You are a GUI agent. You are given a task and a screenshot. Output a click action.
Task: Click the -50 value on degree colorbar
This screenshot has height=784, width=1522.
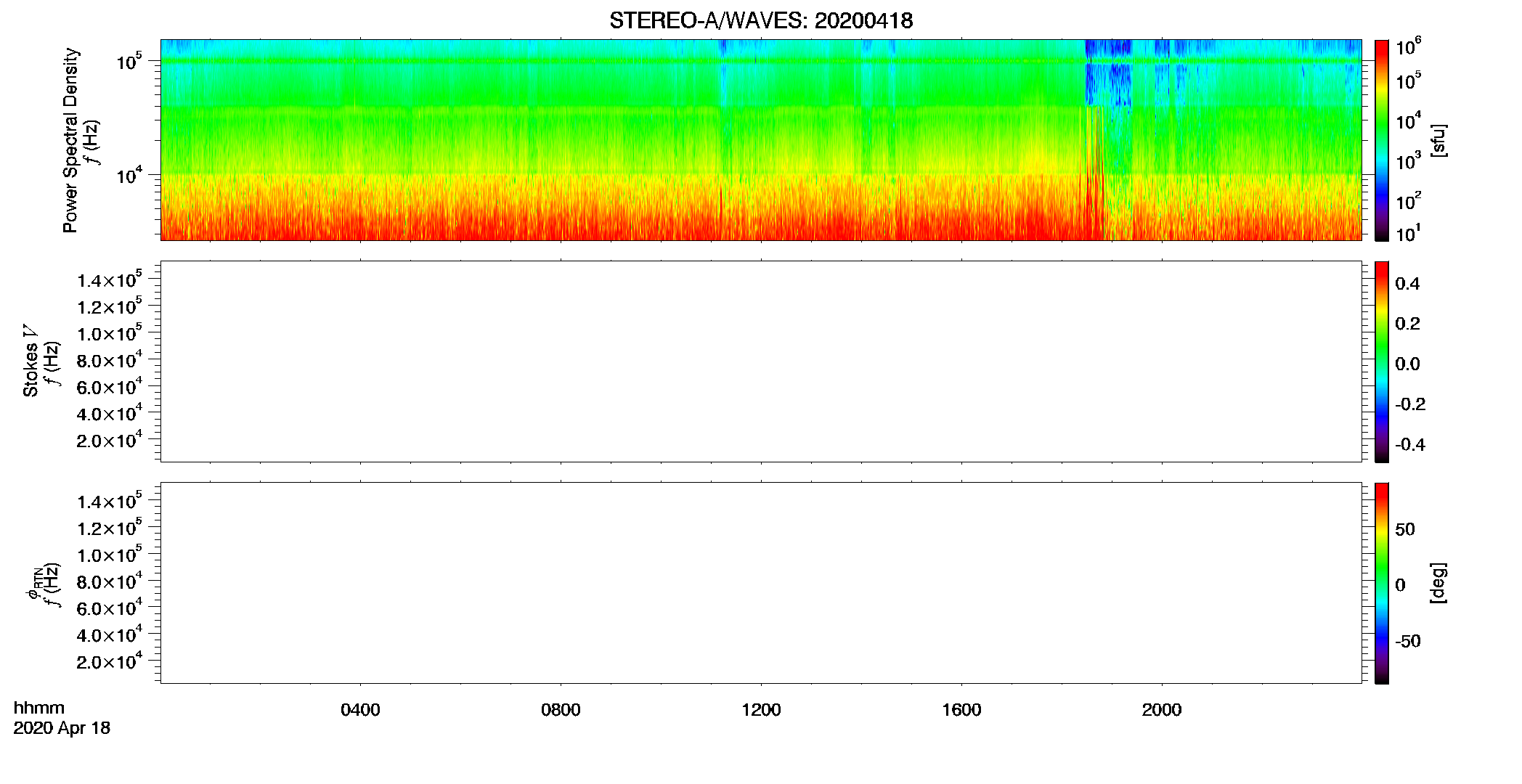(1409, 642)
